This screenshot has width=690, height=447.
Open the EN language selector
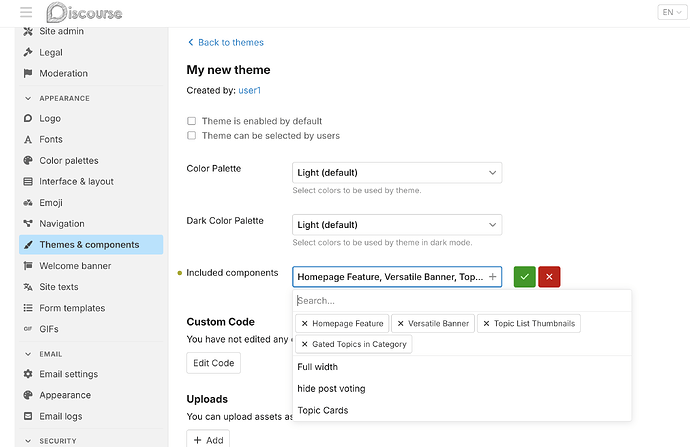click(672, 12)
